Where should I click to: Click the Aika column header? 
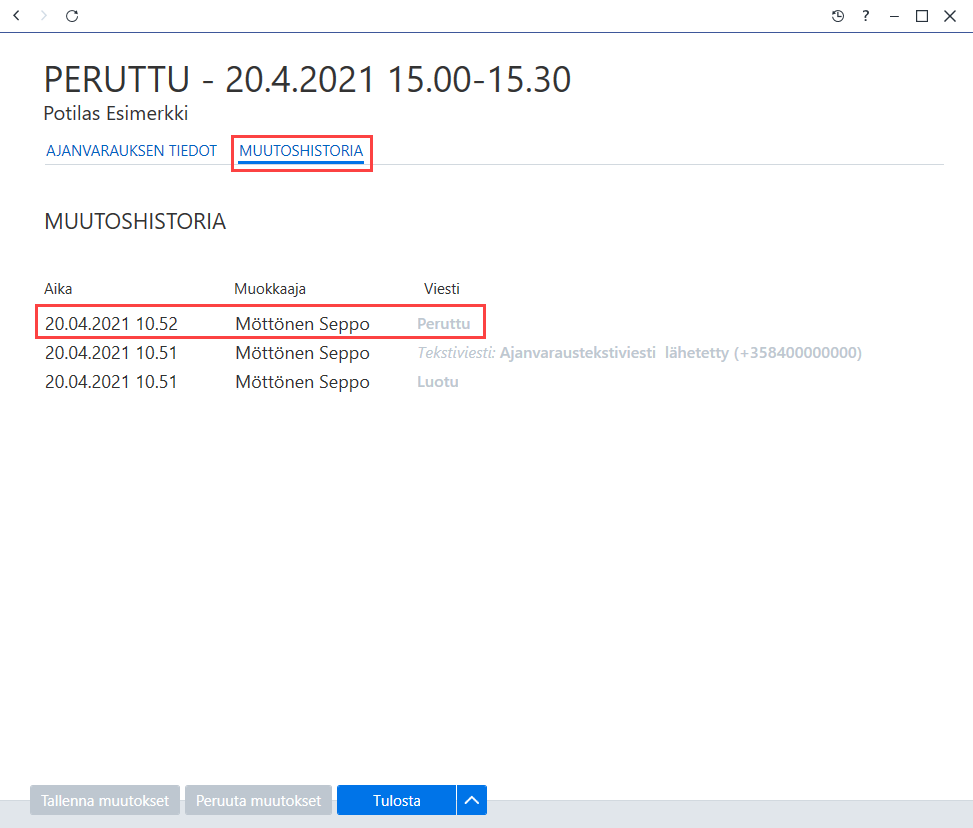[58, 289]
